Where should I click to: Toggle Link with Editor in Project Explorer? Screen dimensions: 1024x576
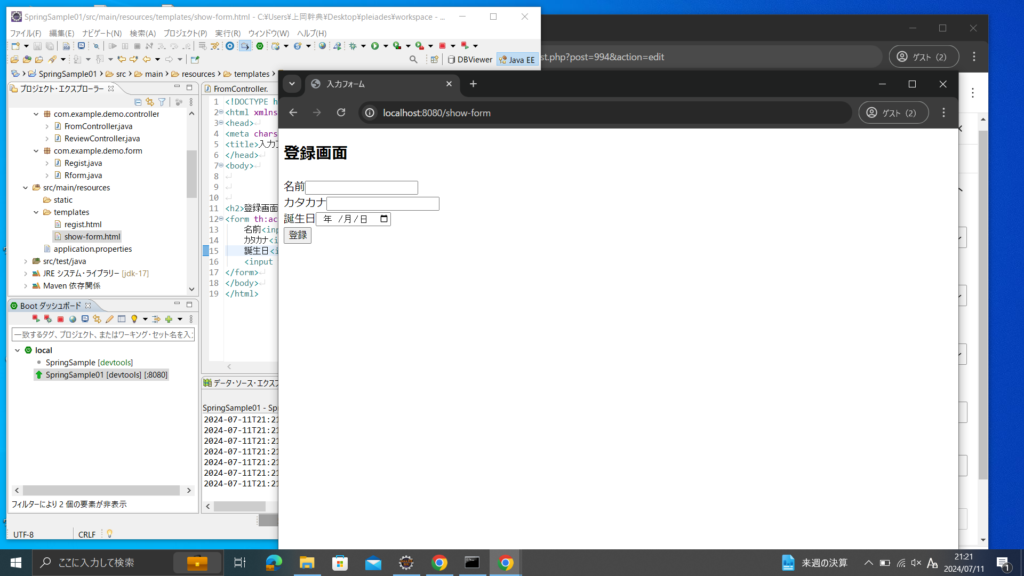coord(149,101)
